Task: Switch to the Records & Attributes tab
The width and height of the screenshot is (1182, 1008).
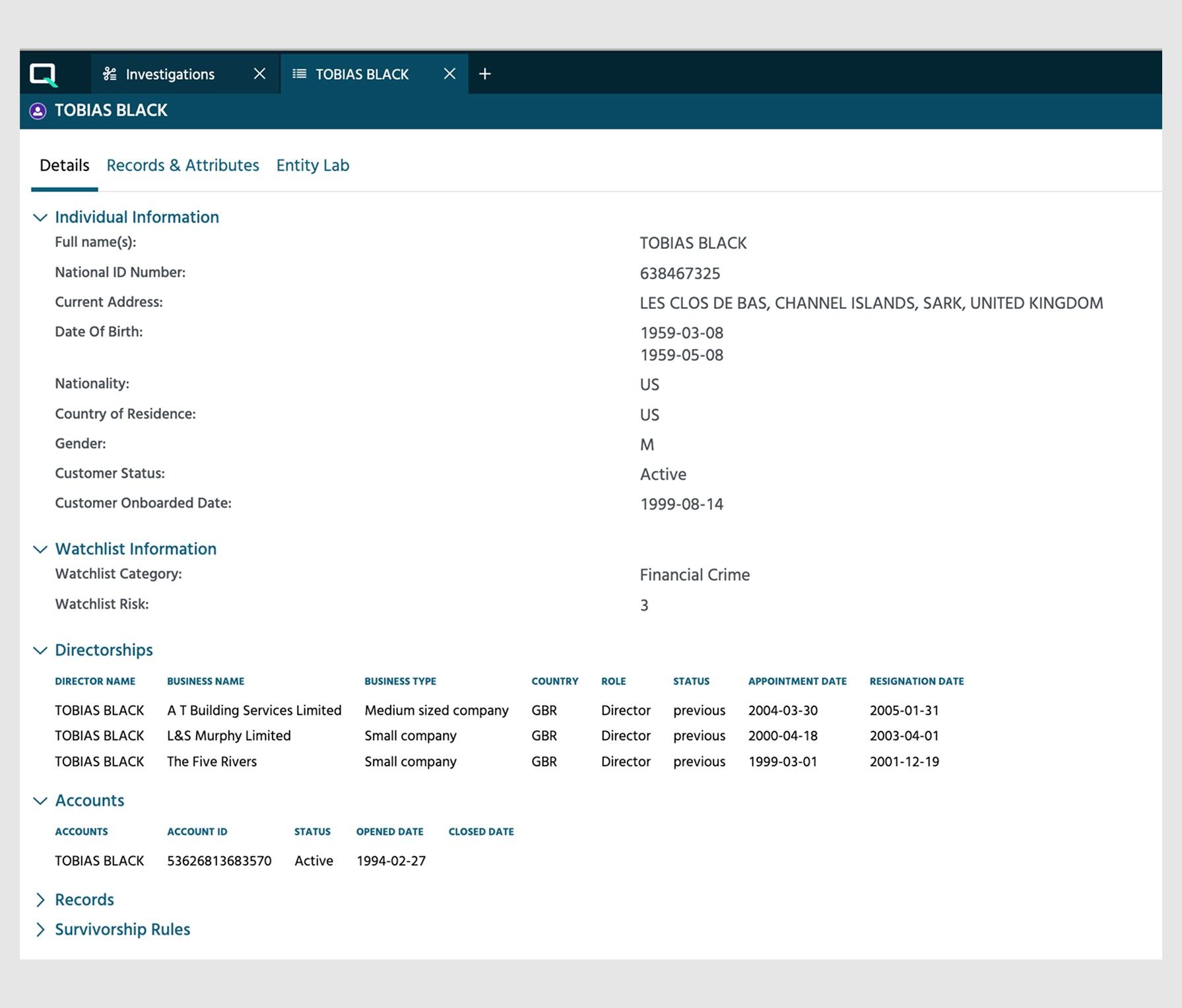Action: point(183,165)
